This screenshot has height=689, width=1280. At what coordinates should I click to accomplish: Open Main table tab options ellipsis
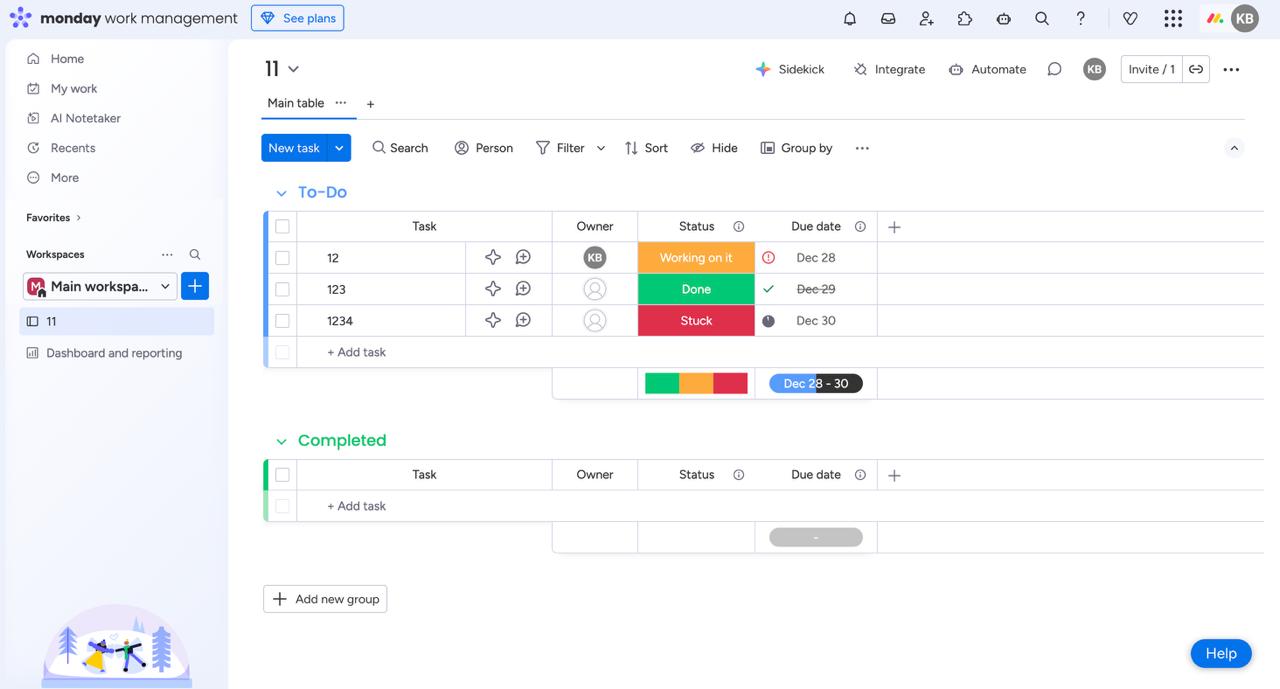(x=341, y=103)
